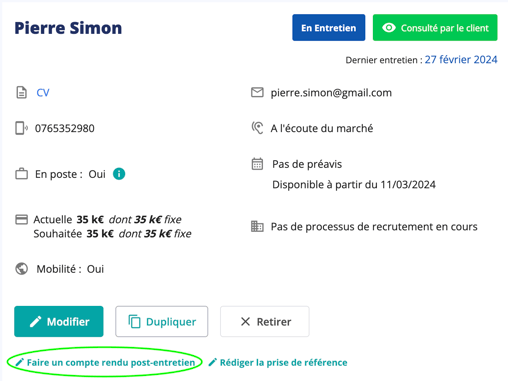
Task: Click the ear icon beside A l'écoute du marché
Action: [x=257, y=128]
